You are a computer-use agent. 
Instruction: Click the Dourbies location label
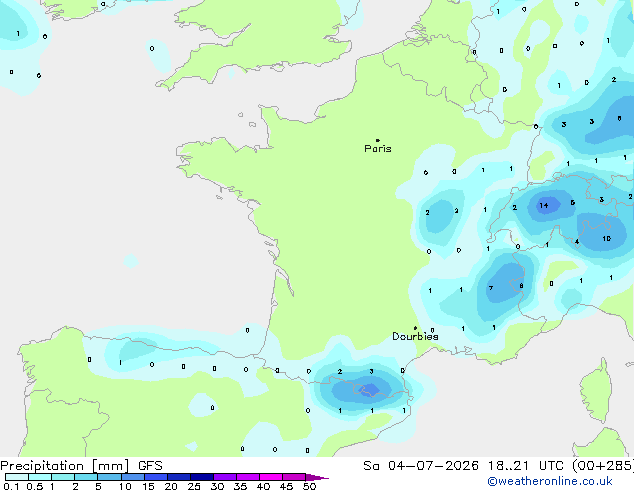[x=415, y=336]
